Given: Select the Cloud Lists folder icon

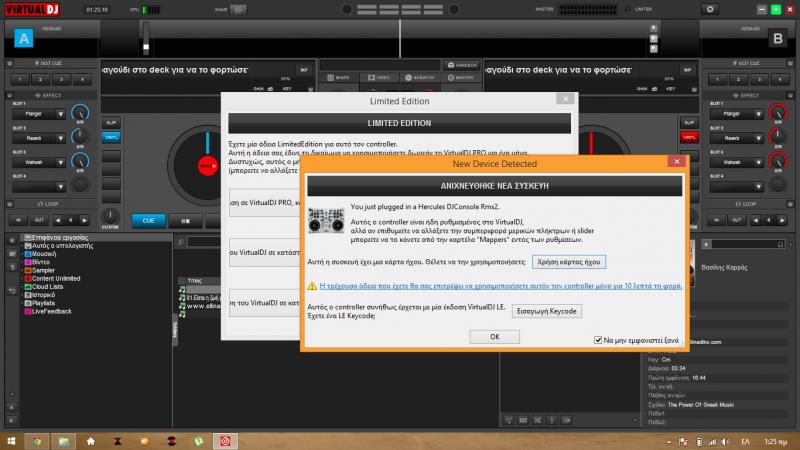Looking at the screenshot, I should (x=28, y=286).
